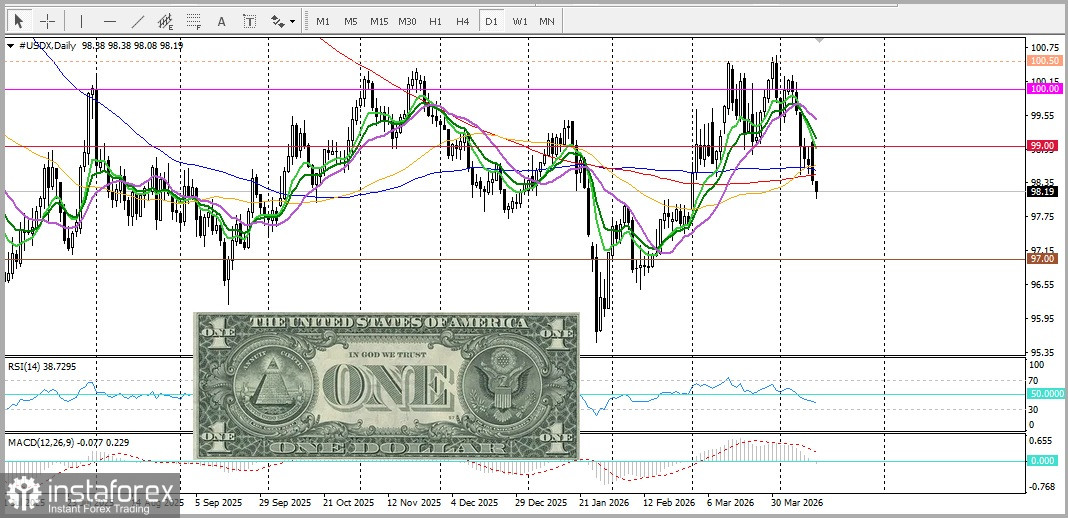Click the one dollar bill image
Image resolution: width=1068 pixels, height=518 pixels.
point(387,385)
